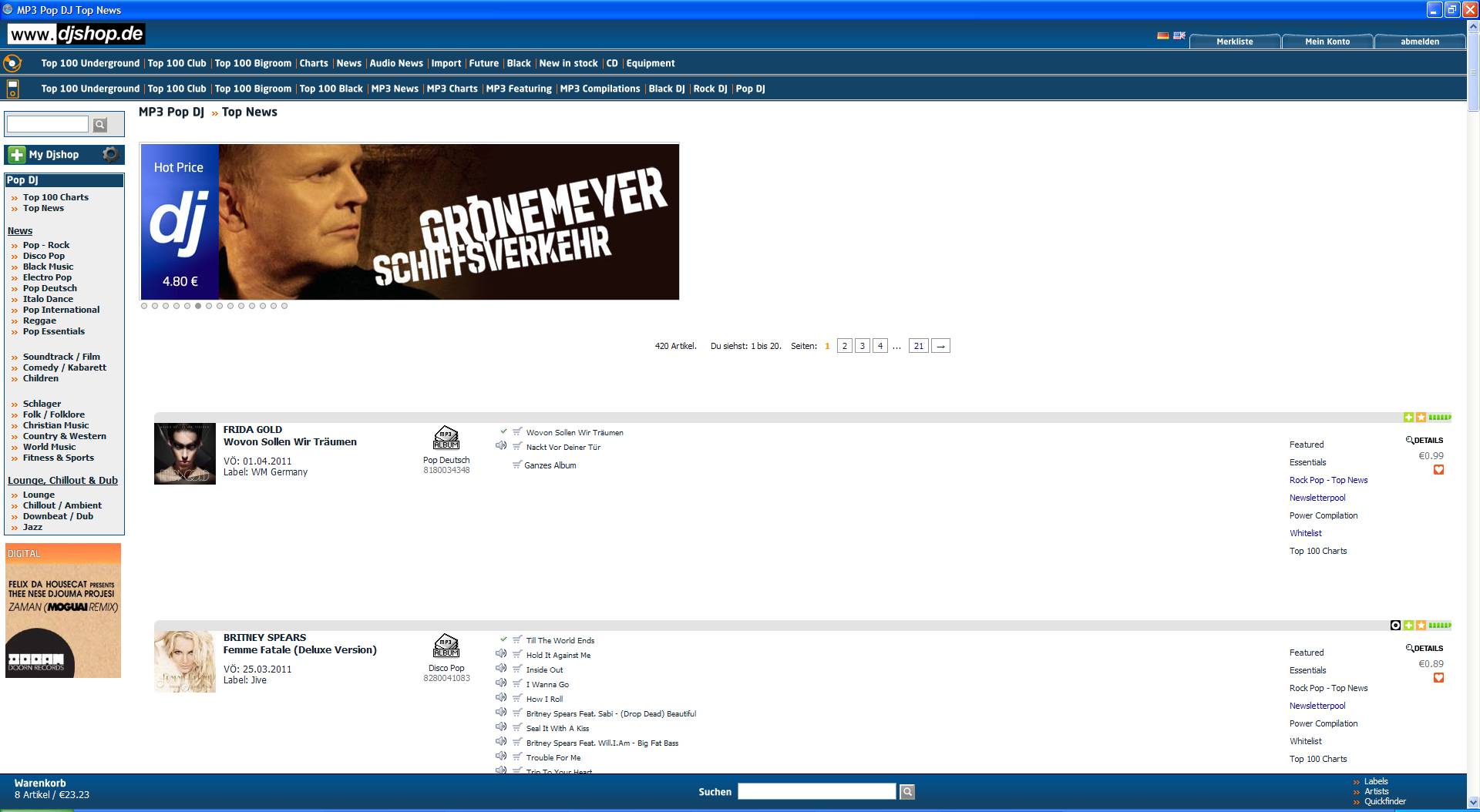
Task: Select the first banner carousel dot
Action: pos(144,306)
